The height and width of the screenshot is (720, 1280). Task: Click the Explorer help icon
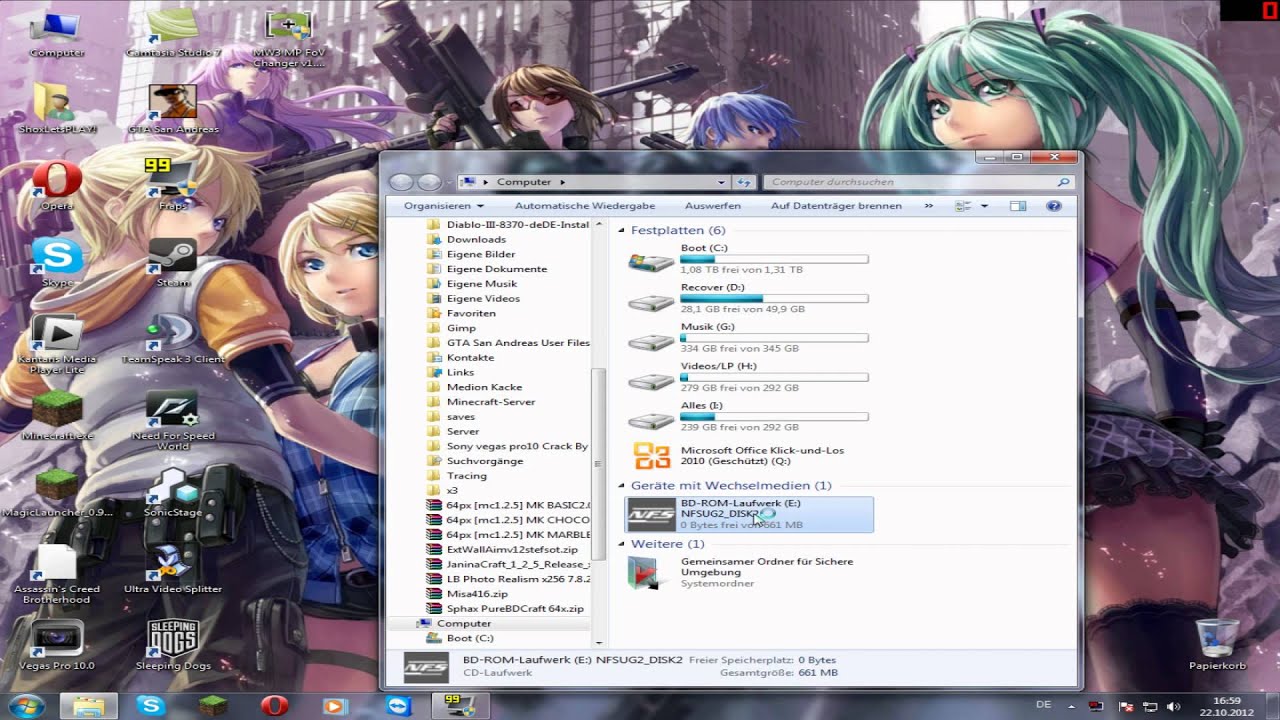pos(1053,206)
